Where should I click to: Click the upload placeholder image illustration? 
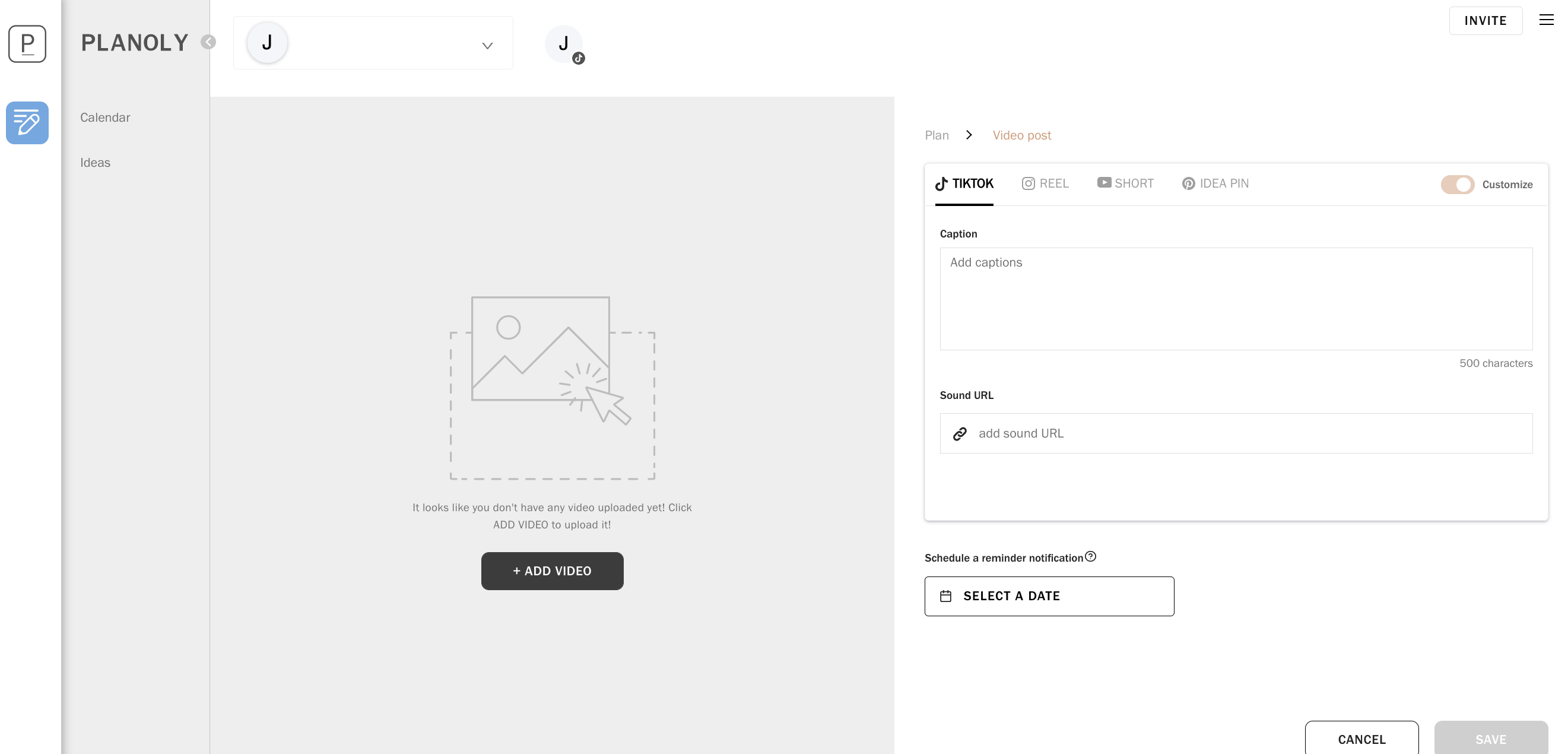point(552,387)
